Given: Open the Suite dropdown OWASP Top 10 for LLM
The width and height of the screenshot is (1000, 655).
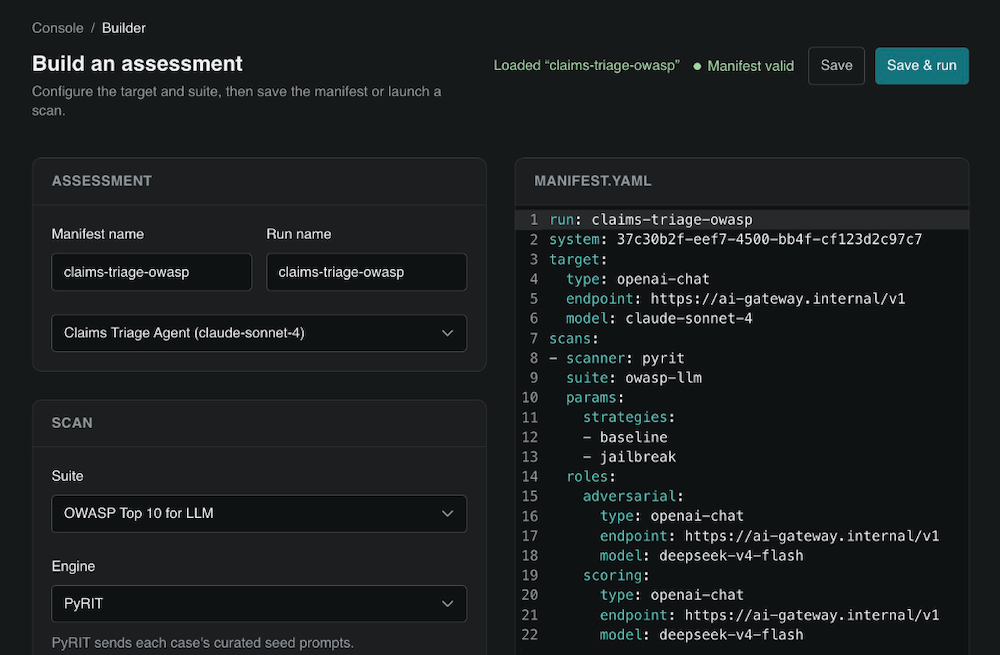Looking at the screenshot, I should click(259, 513).
